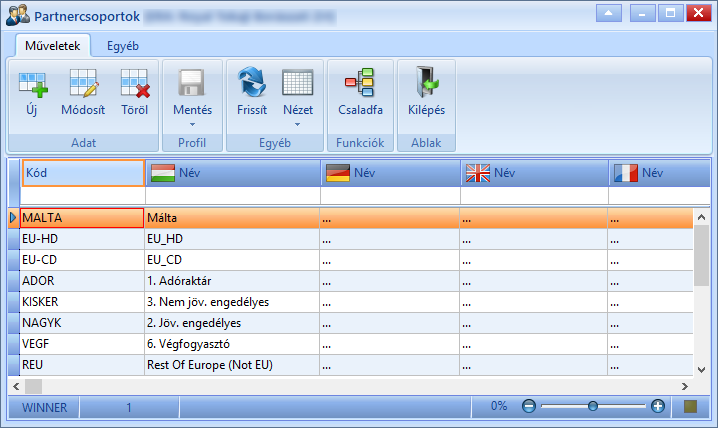This screenshot has height=428, width=718.
Task: Click the status bar square indicator
Action: [690, 406]
